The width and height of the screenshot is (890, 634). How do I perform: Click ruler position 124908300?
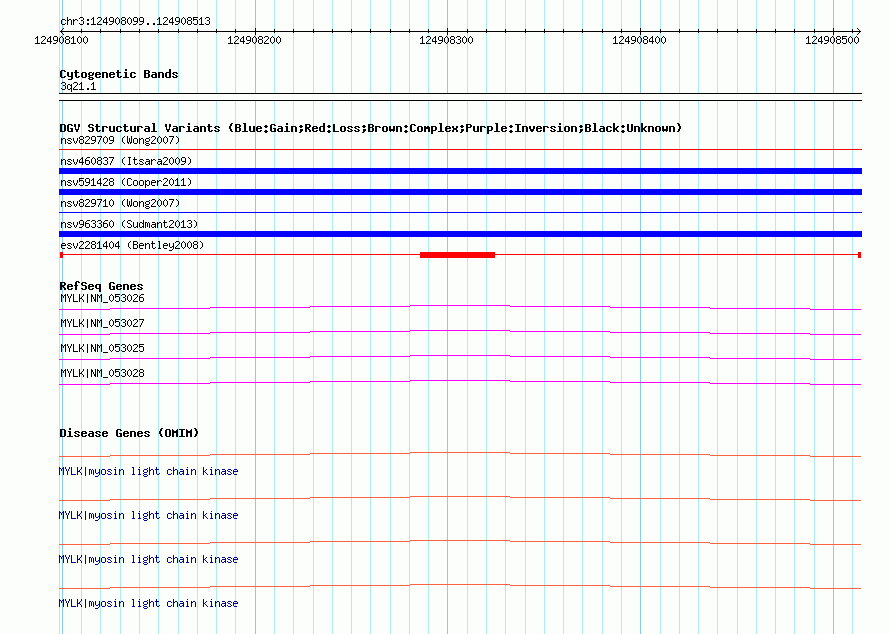(446, 40)
